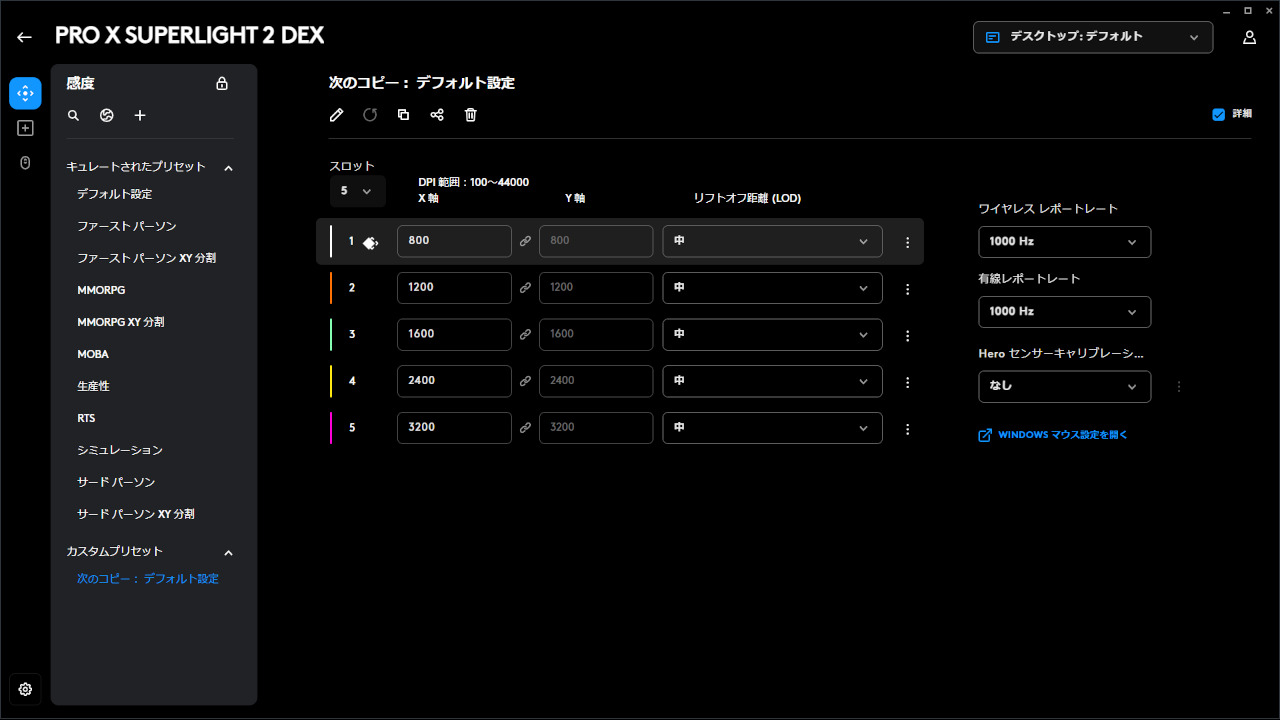Open more options for slot 4
This screenshot has width=1280, height=720.
[908, 382]
